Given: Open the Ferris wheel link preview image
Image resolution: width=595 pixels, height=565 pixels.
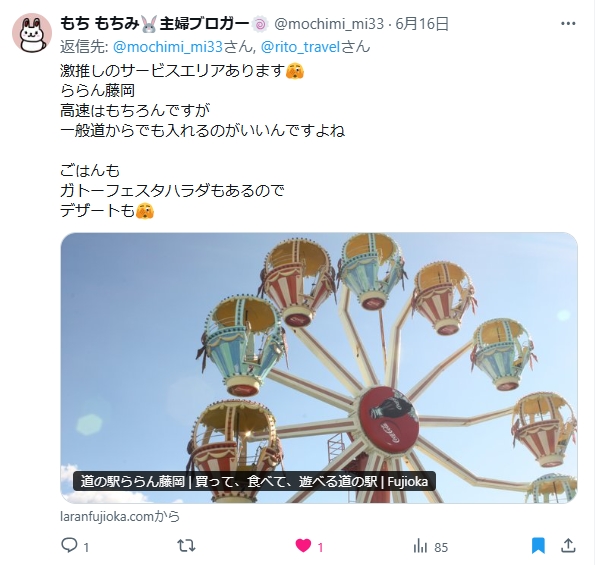Looking at the screenshot, I should coord(319,368).
